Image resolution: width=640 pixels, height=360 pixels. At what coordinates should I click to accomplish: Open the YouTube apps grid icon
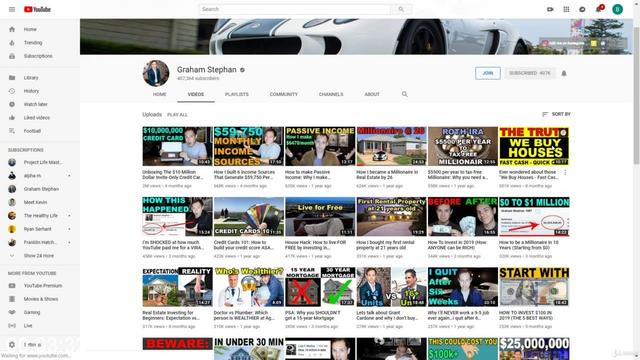click(x=566, y=9)
